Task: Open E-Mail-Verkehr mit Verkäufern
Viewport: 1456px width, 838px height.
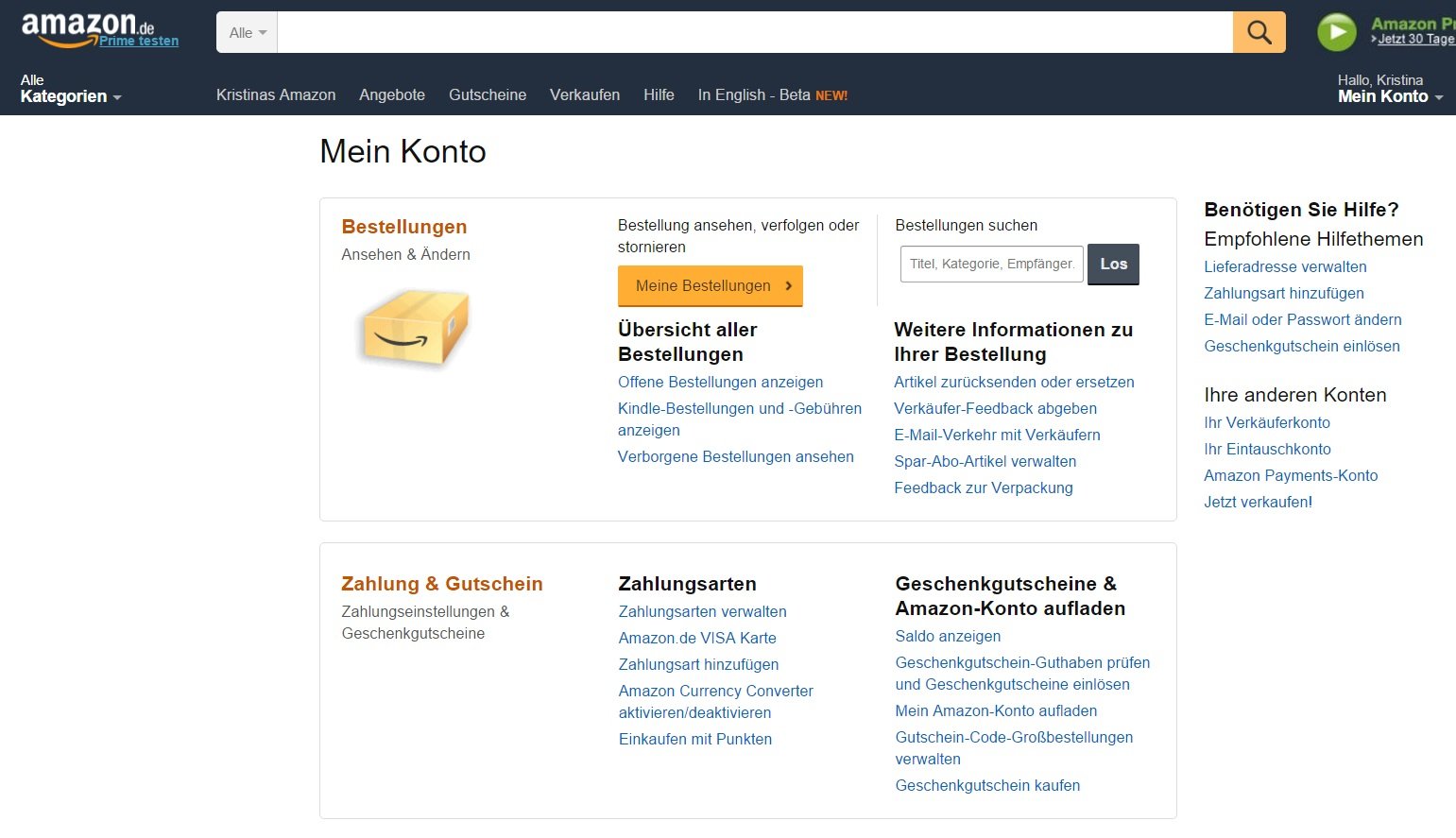Action: pyautogui.click(x=997, y=435)
